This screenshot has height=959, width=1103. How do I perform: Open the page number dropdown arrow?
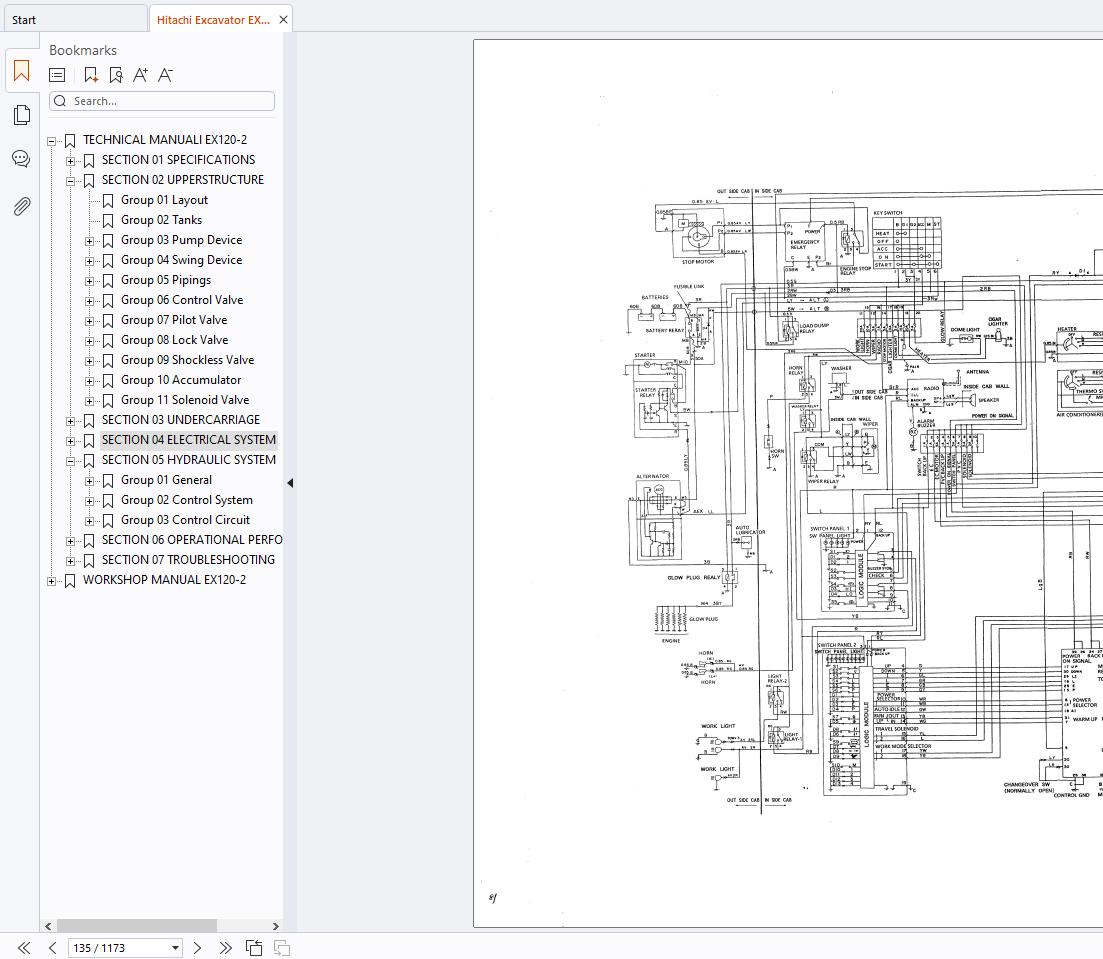pos(175,948)
